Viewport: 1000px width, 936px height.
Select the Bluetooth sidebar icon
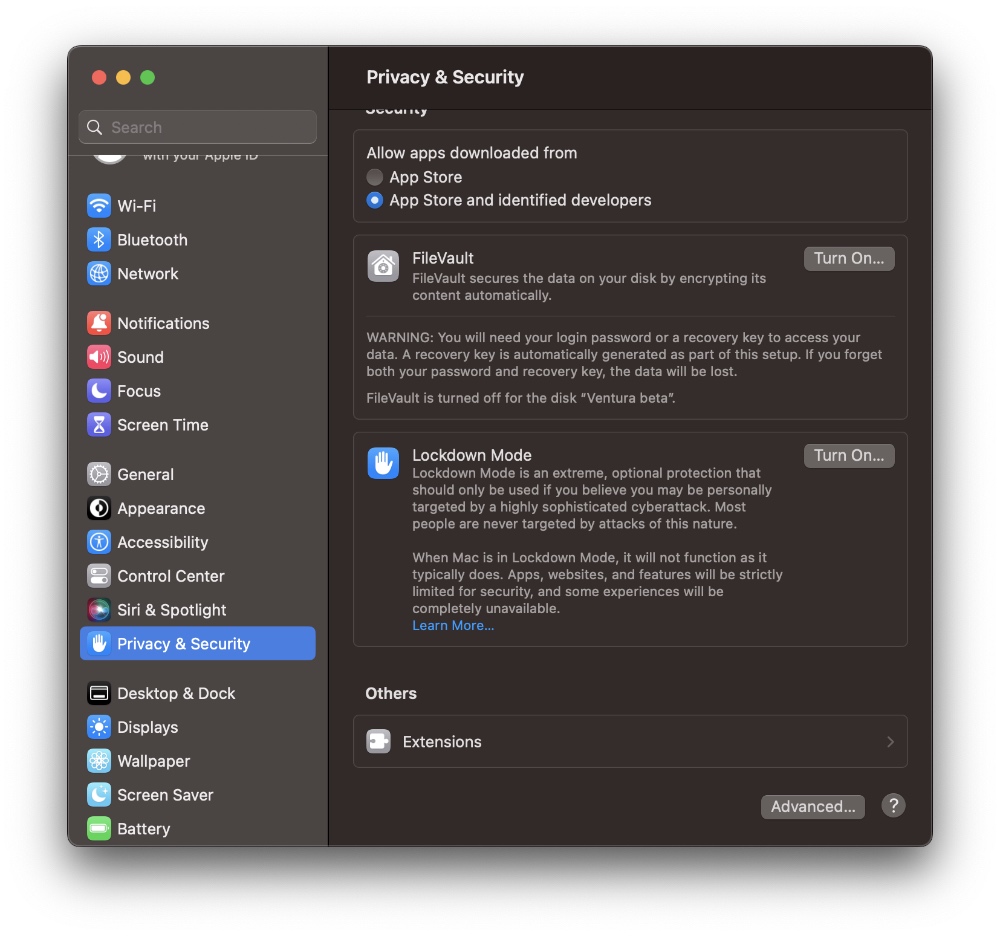(151, 240)
